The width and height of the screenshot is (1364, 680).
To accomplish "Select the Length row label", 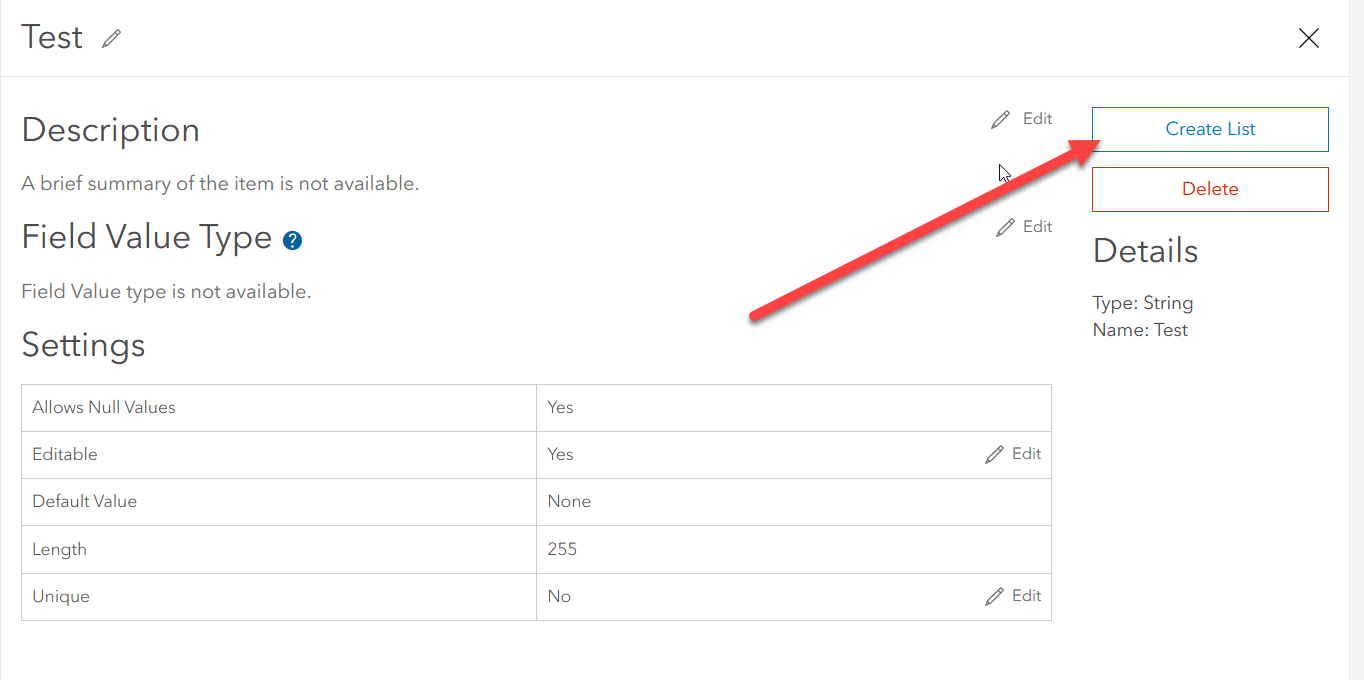I will pos(59,549).
